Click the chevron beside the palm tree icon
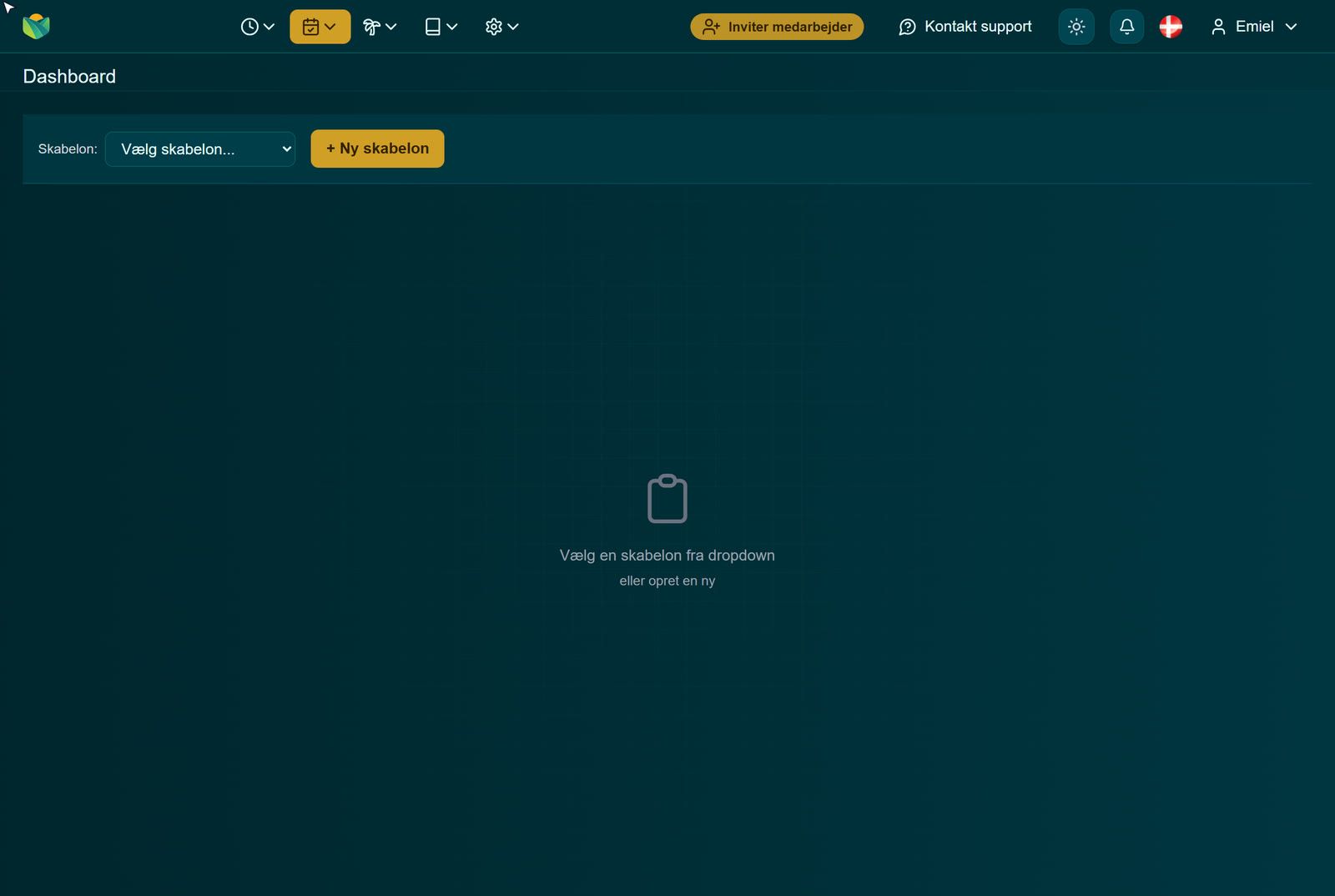This screenshot has height=896, width=1335. coord(390,27)
